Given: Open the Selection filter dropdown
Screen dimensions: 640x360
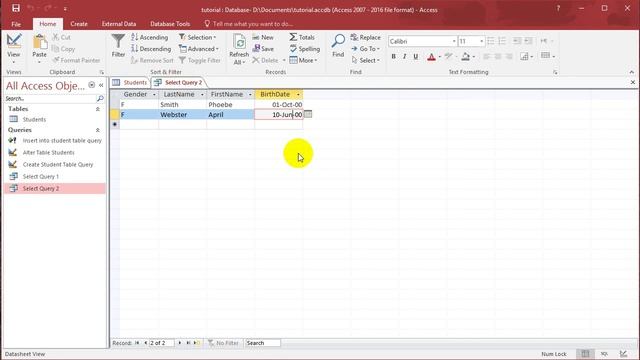Looking at the screenshot, I should point(198,37).
